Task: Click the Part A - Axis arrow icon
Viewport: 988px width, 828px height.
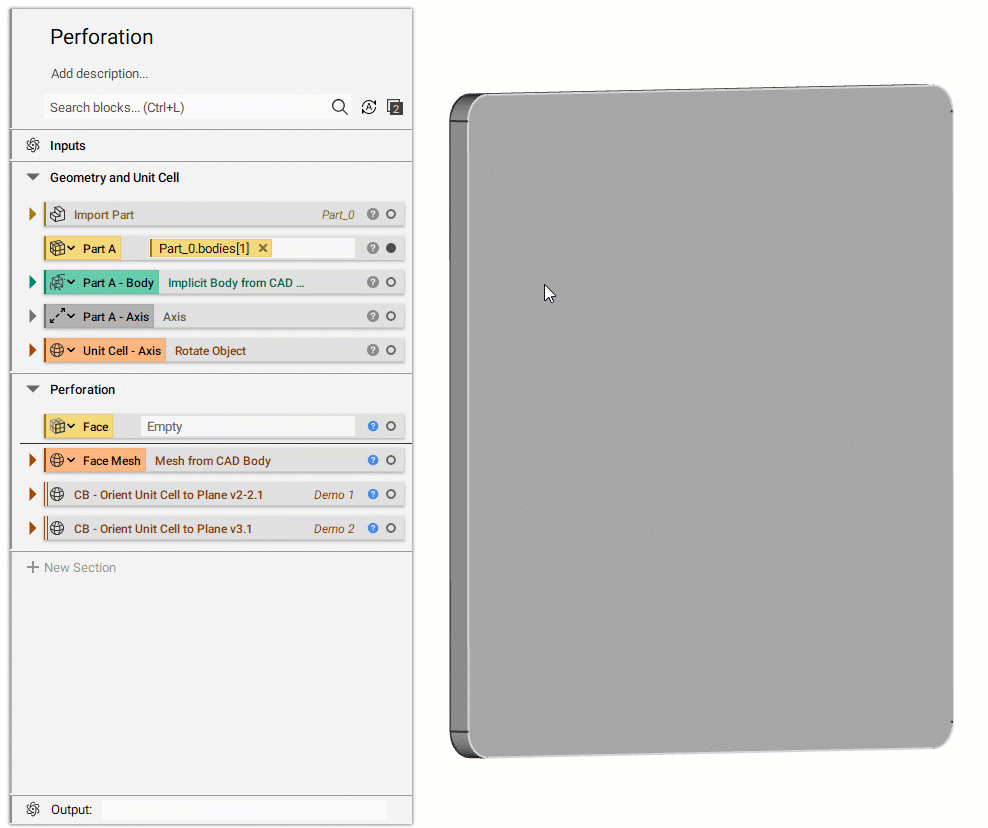Action: pyautogui.click(x=57, y=316)
